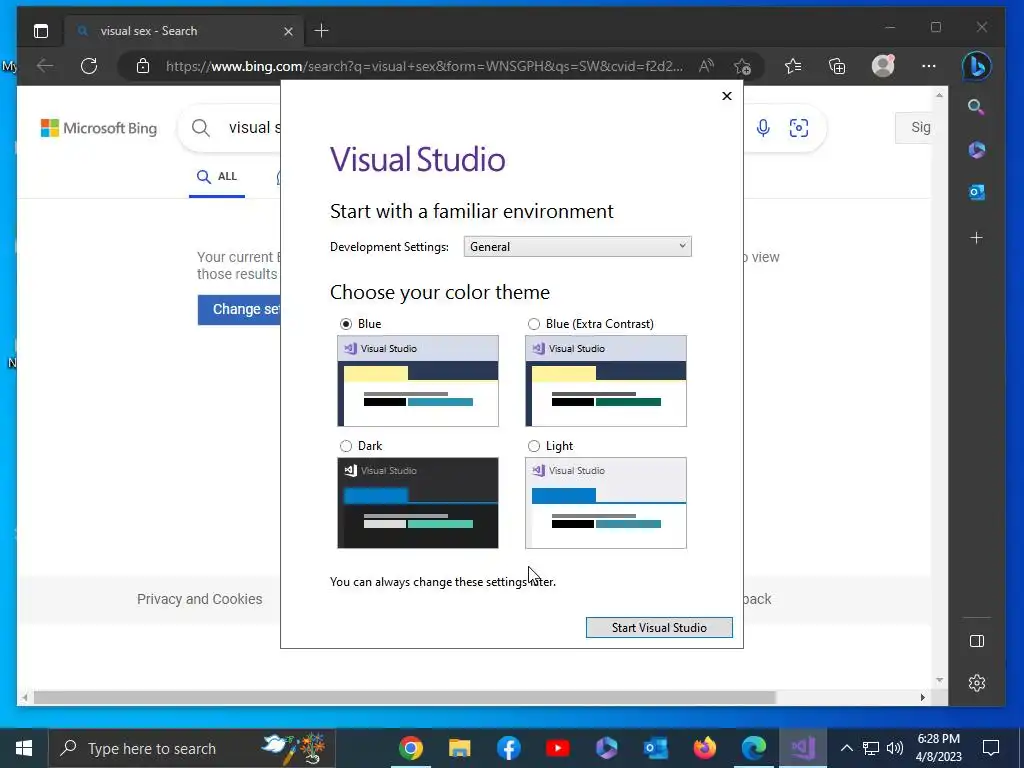Image resolution: width=1024 pixels, height=768 pixels.
Task: Open the Edge profile avatar
Action: tap(883, 66)
